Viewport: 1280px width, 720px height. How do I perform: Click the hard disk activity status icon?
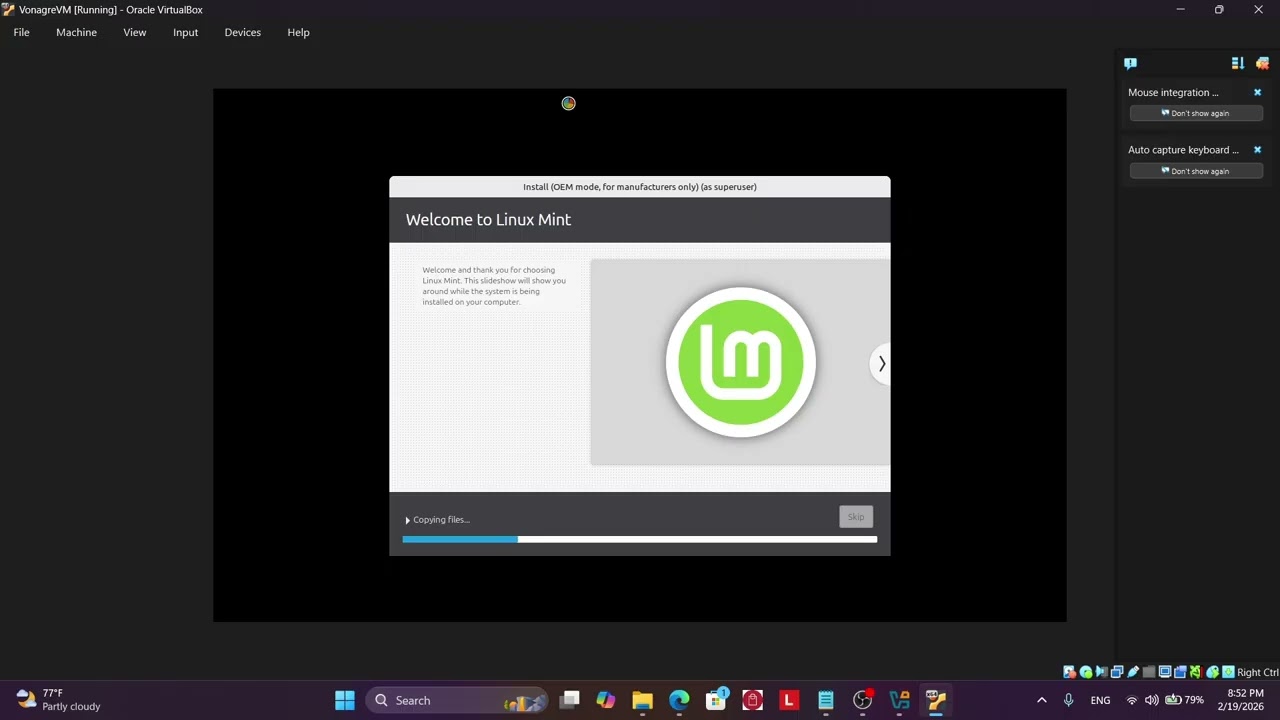point(1070,672)
